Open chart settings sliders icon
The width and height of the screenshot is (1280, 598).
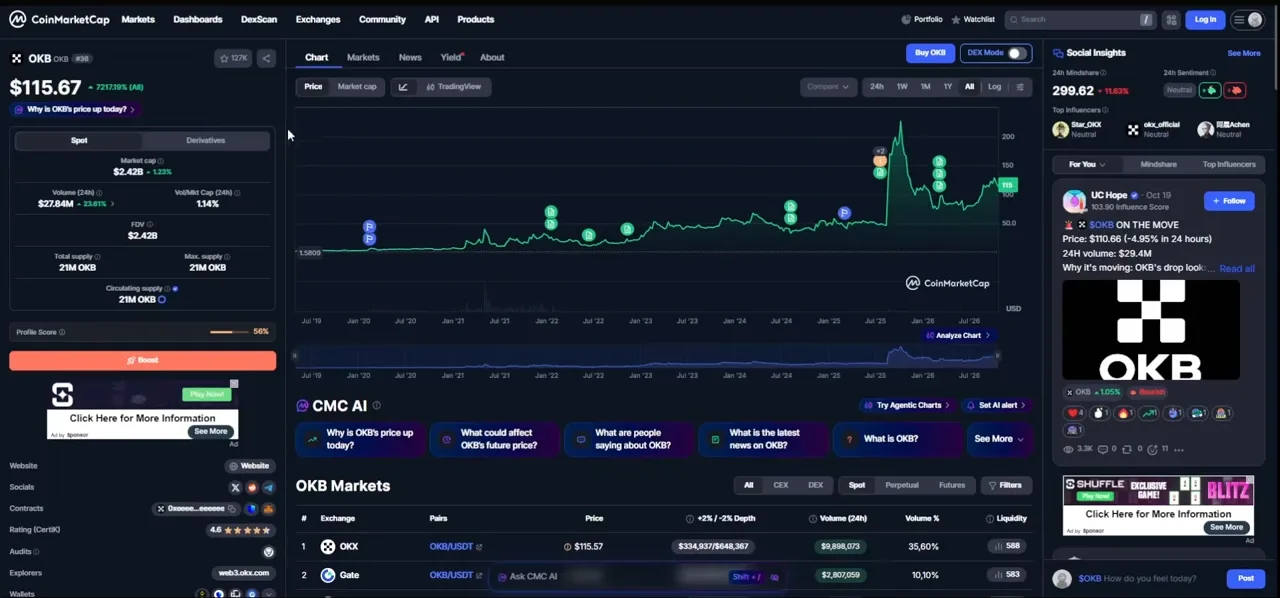[x=1019, y=87]
